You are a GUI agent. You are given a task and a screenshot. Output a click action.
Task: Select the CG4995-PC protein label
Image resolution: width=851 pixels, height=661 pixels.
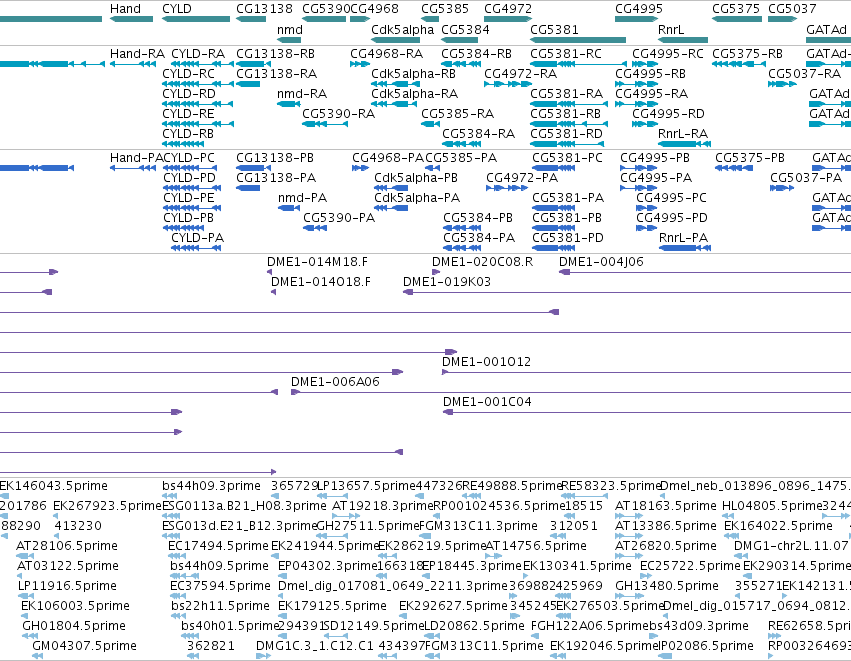point(672,198)
